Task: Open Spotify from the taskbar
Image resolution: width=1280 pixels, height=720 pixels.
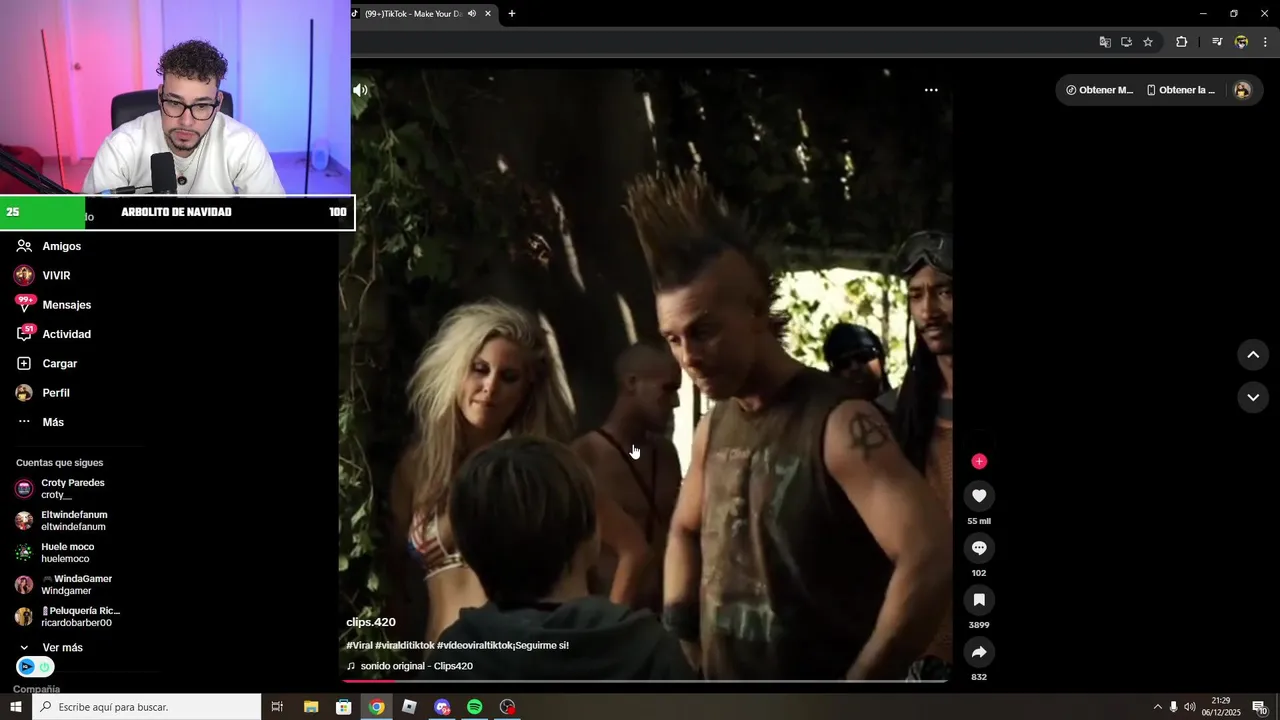Action: [475, 707]
